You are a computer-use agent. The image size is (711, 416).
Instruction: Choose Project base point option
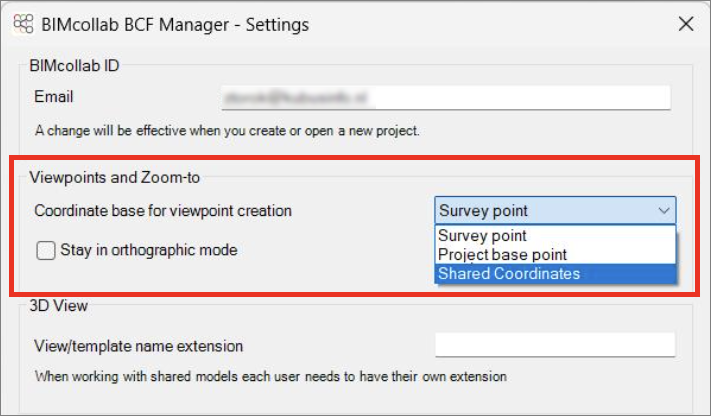click(x=555, y=254)
